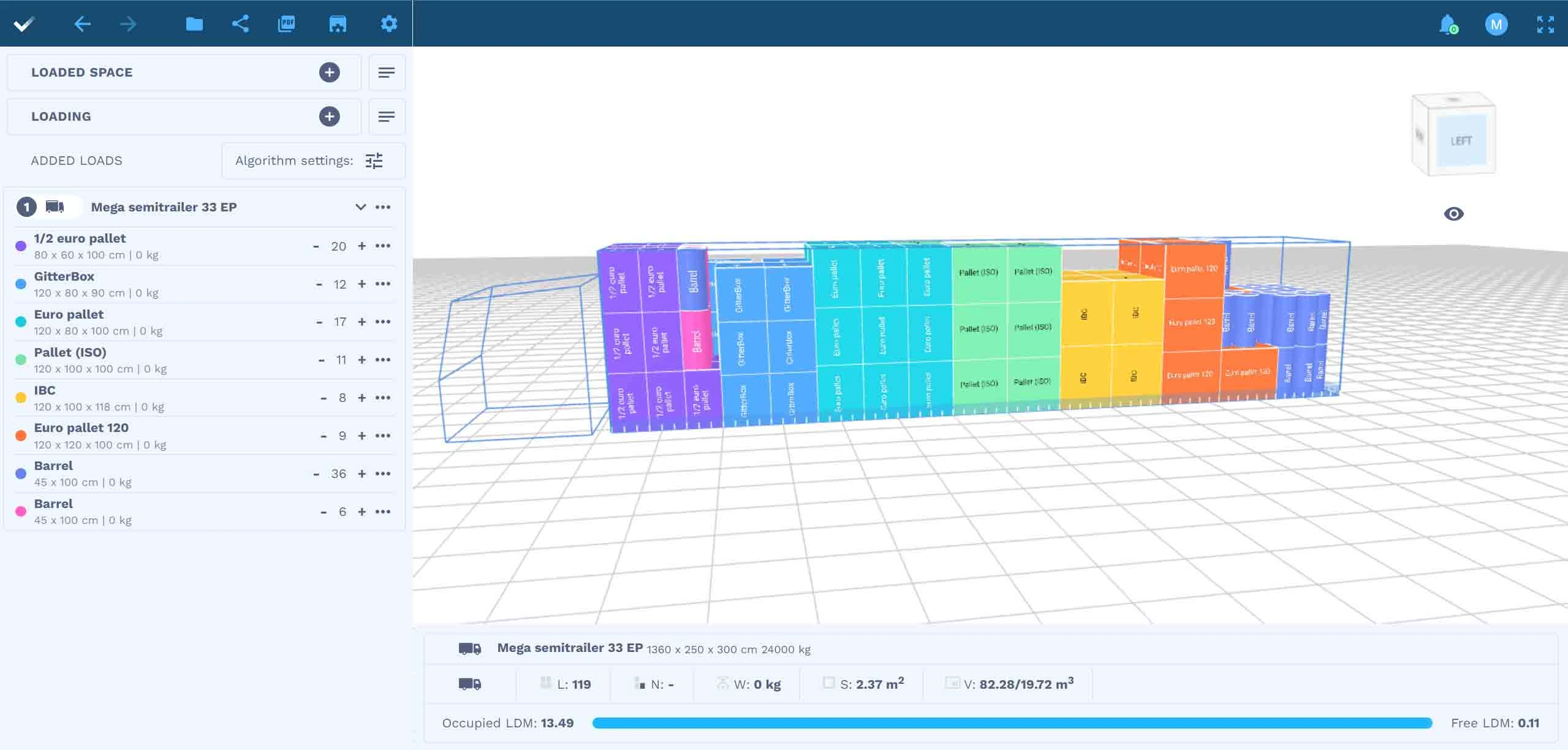Decrease the IBC quantity by one
This screenshot has height=750, width=1568.
(324, 398)
